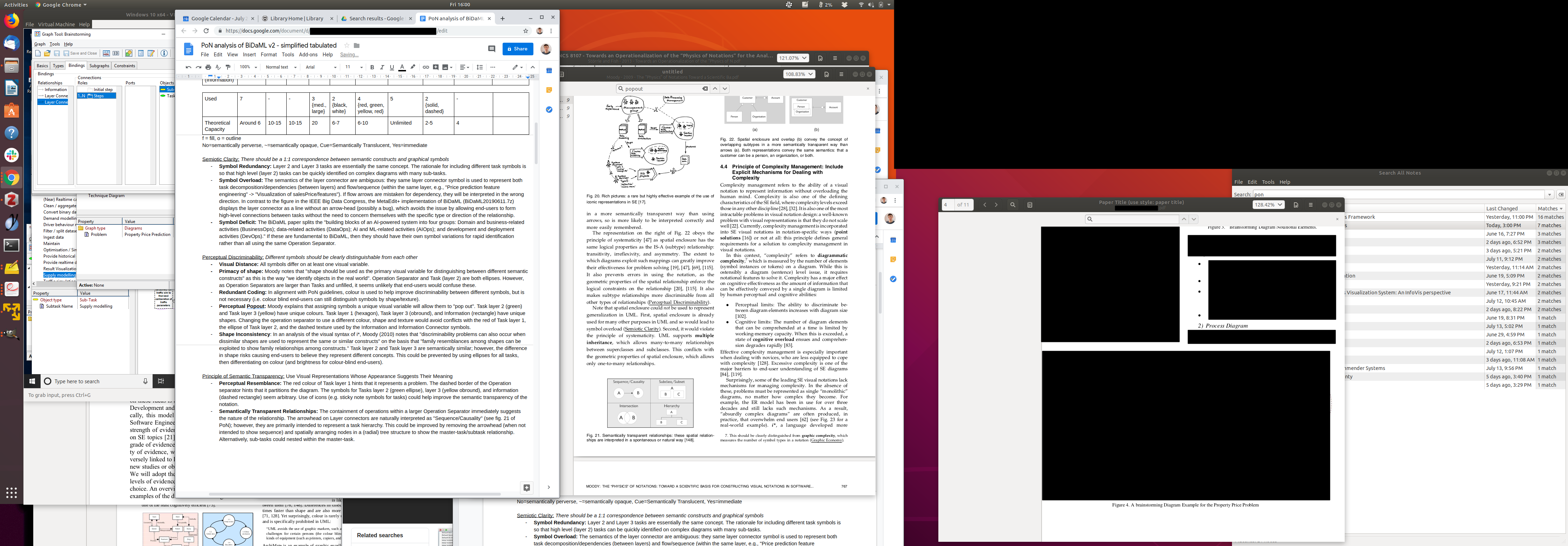Open the Add-ons menu in Docs

[308, 55]
